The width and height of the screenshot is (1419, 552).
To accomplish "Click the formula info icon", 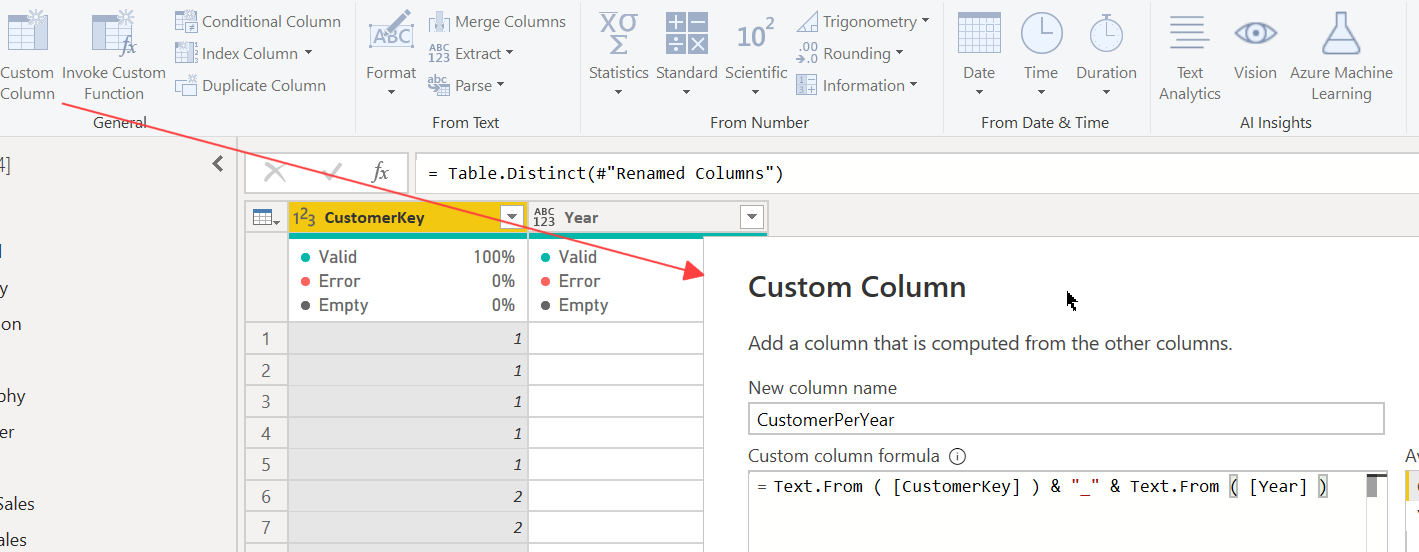I will point(957,457).
